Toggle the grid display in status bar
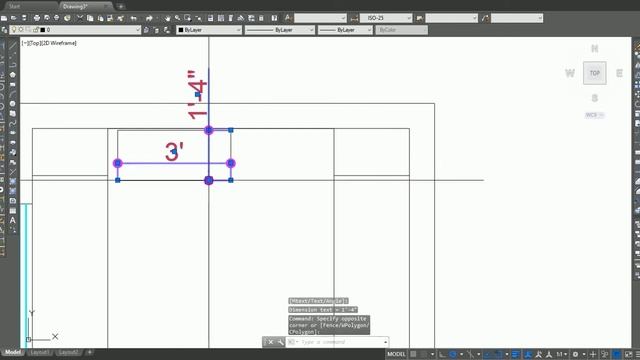This screenshot has width=640, height=360. point(413,354)
